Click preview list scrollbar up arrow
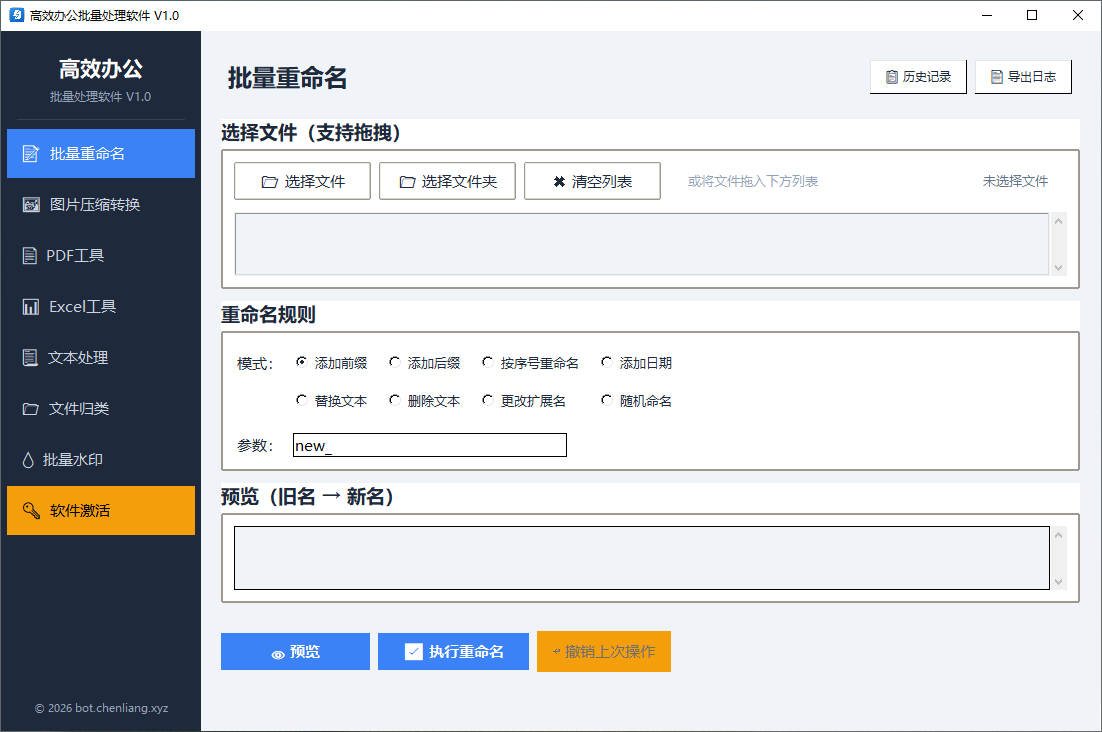The height and width of the screenshot is (732, 1102). coord(1058,535)
